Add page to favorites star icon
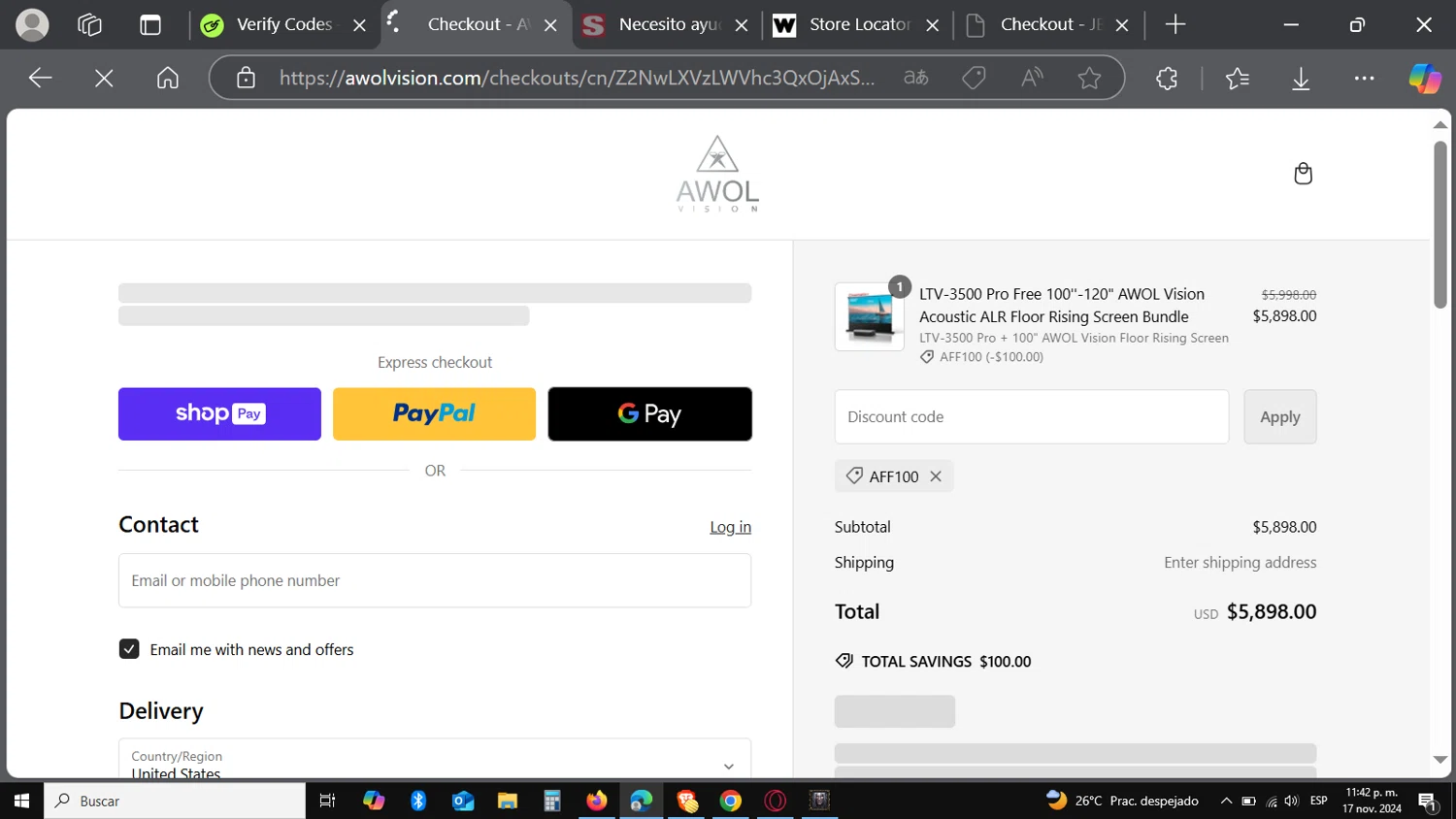 [x=1089, y=78]
